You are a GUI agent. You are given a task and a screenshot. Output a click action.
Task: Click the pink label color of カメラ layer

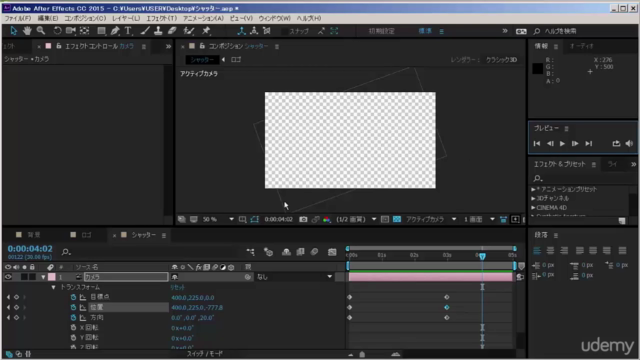point(52,277)
